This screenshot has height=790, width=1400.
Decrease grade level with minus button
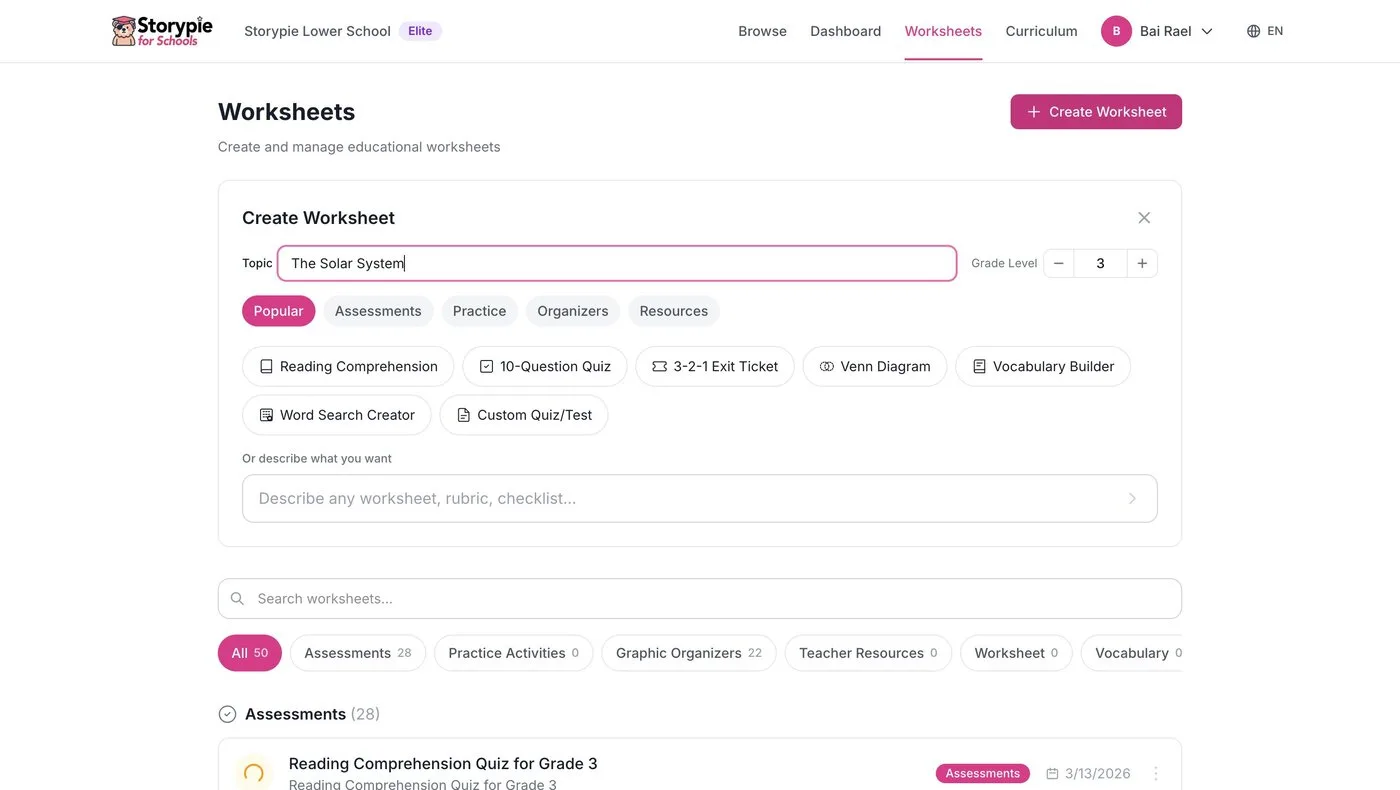tap(1058, 263)
